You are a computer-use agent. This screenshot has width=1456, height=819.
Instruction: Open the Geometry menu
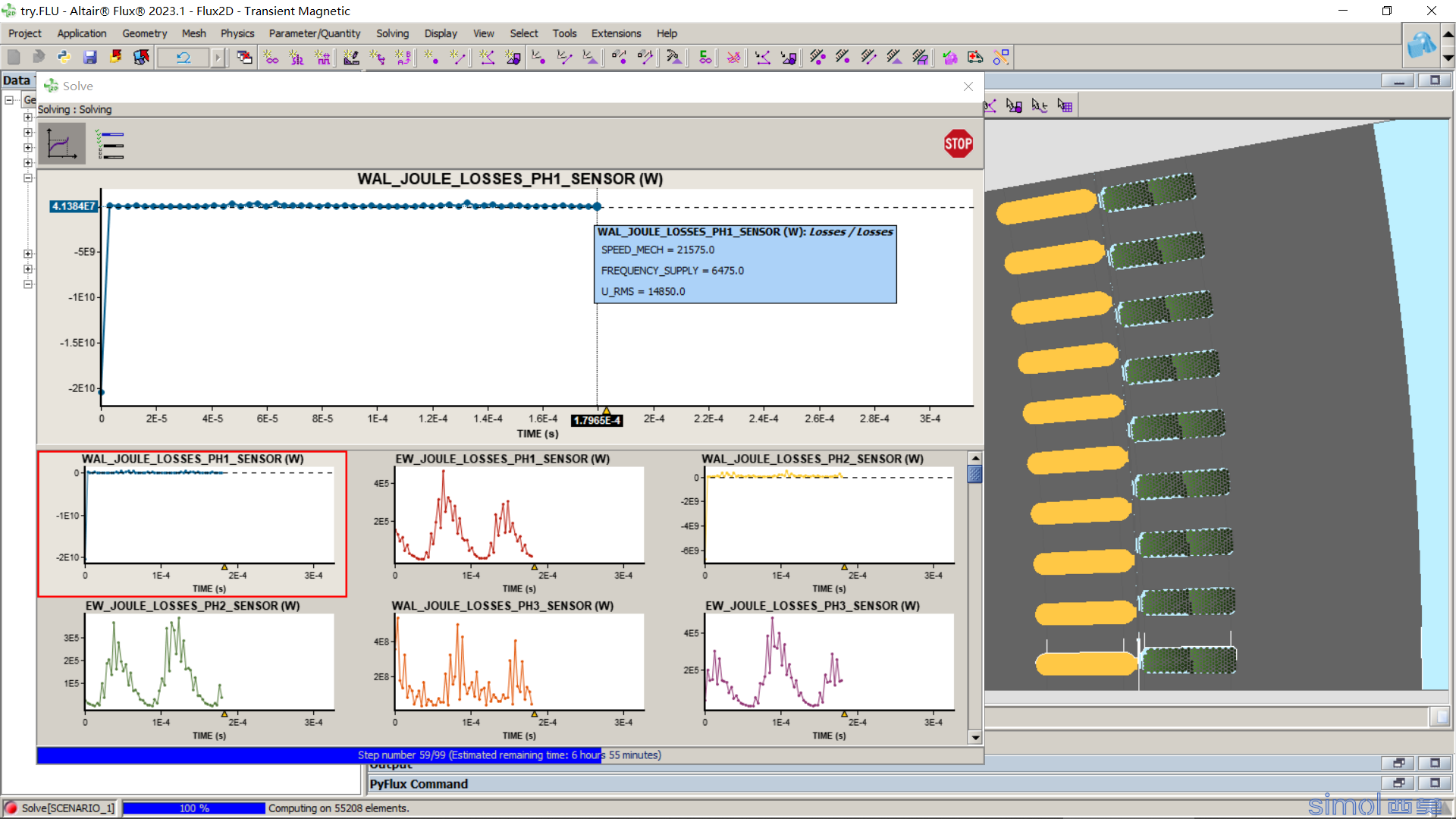(x=144, y=33)
